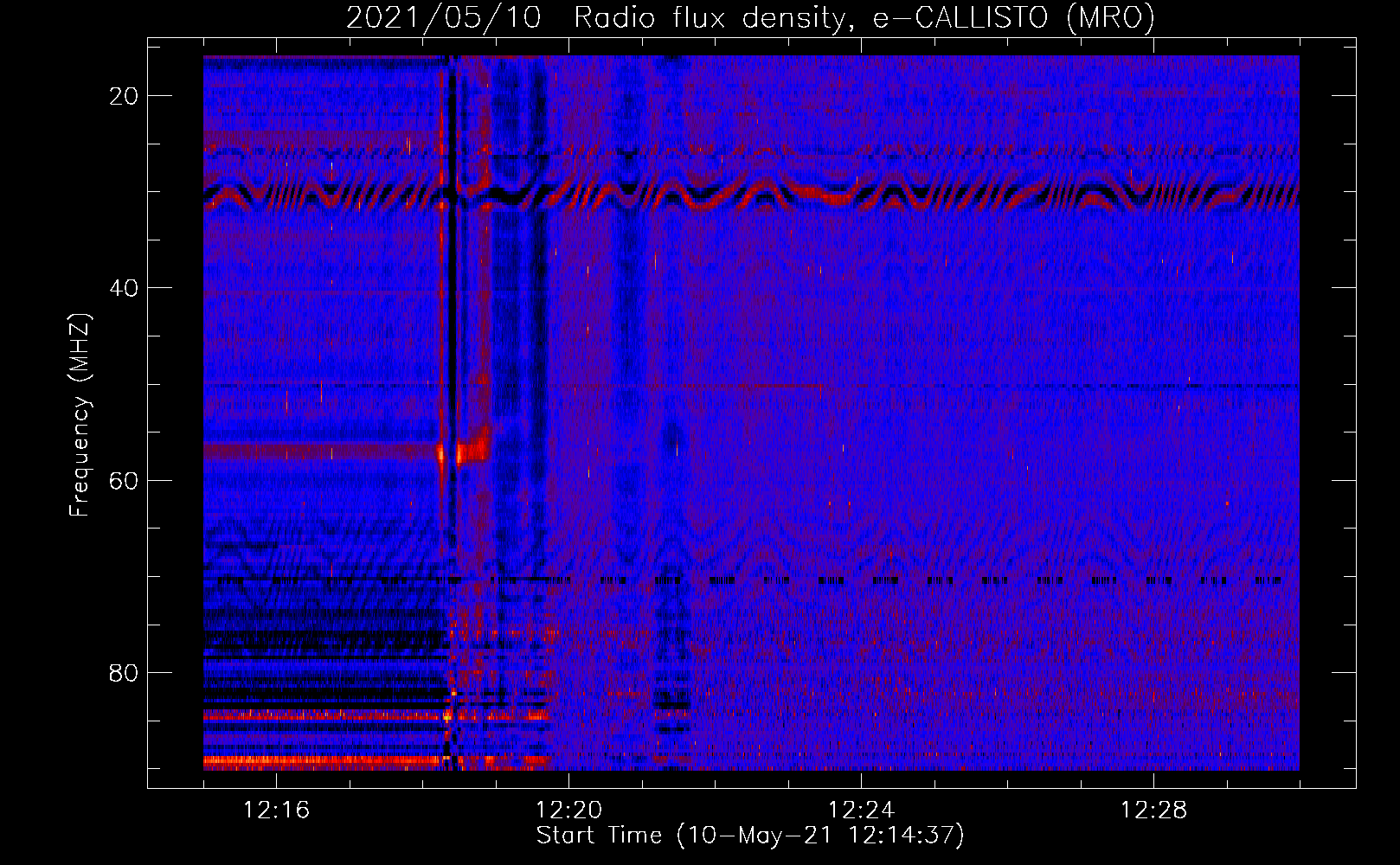Click the "Frequency (MHZ)" axis label
The image size is (1400, 865).
[x=80, y=414]
